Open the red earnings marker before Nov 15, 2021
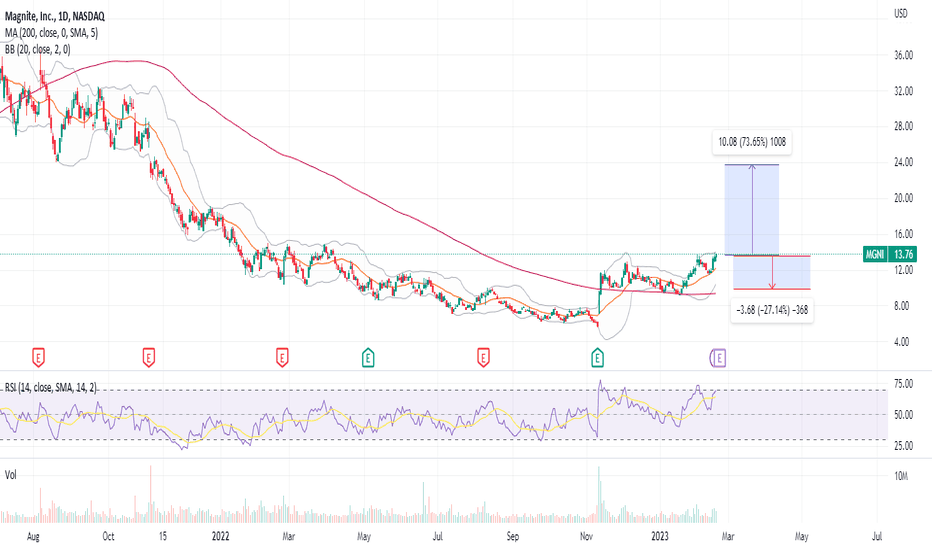 tap(149, 358)
